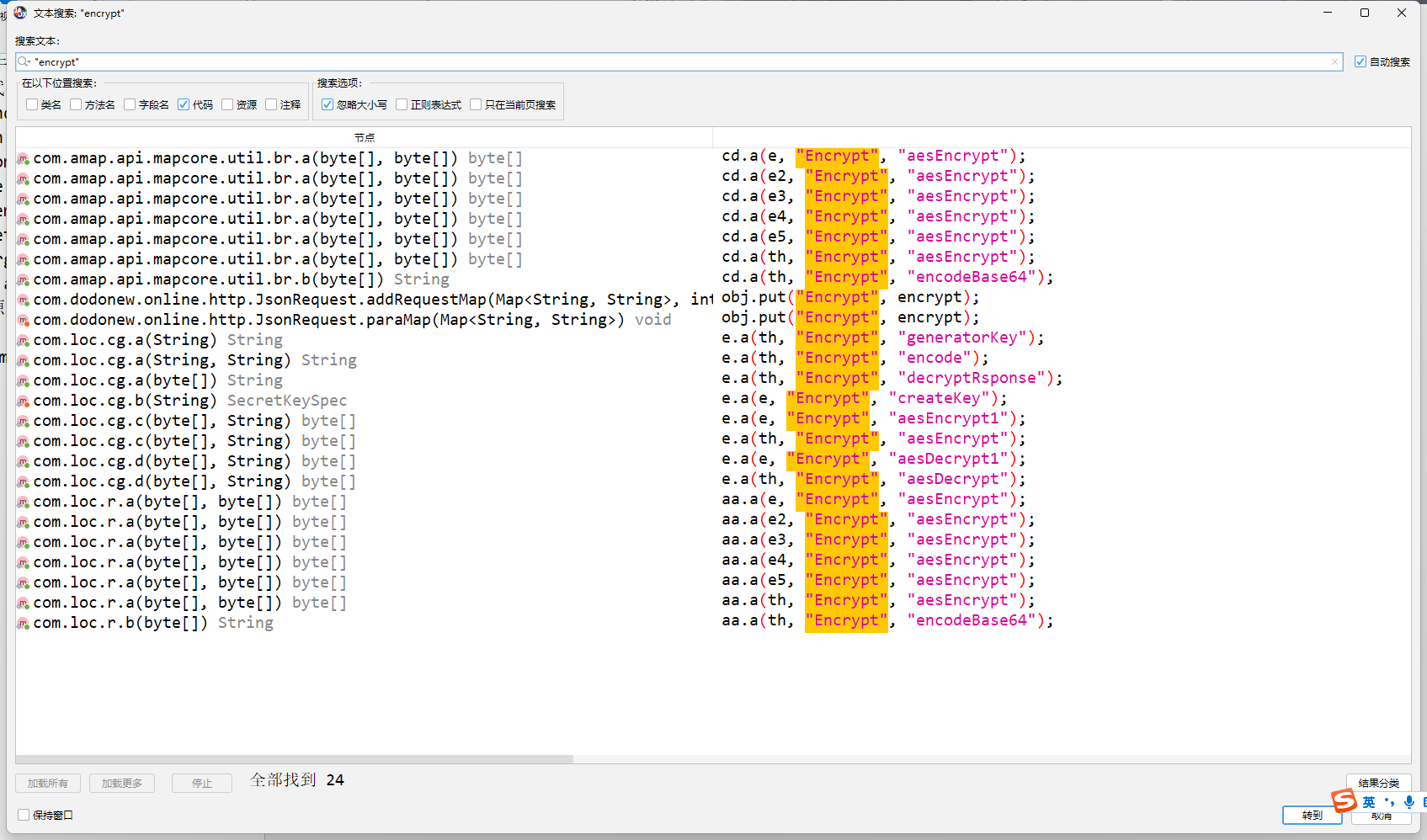The height and width of the screenshot is (840, 1427).
Task: Click the method icon for JsonRequest.paraMap row
Action: click(24, 320)
